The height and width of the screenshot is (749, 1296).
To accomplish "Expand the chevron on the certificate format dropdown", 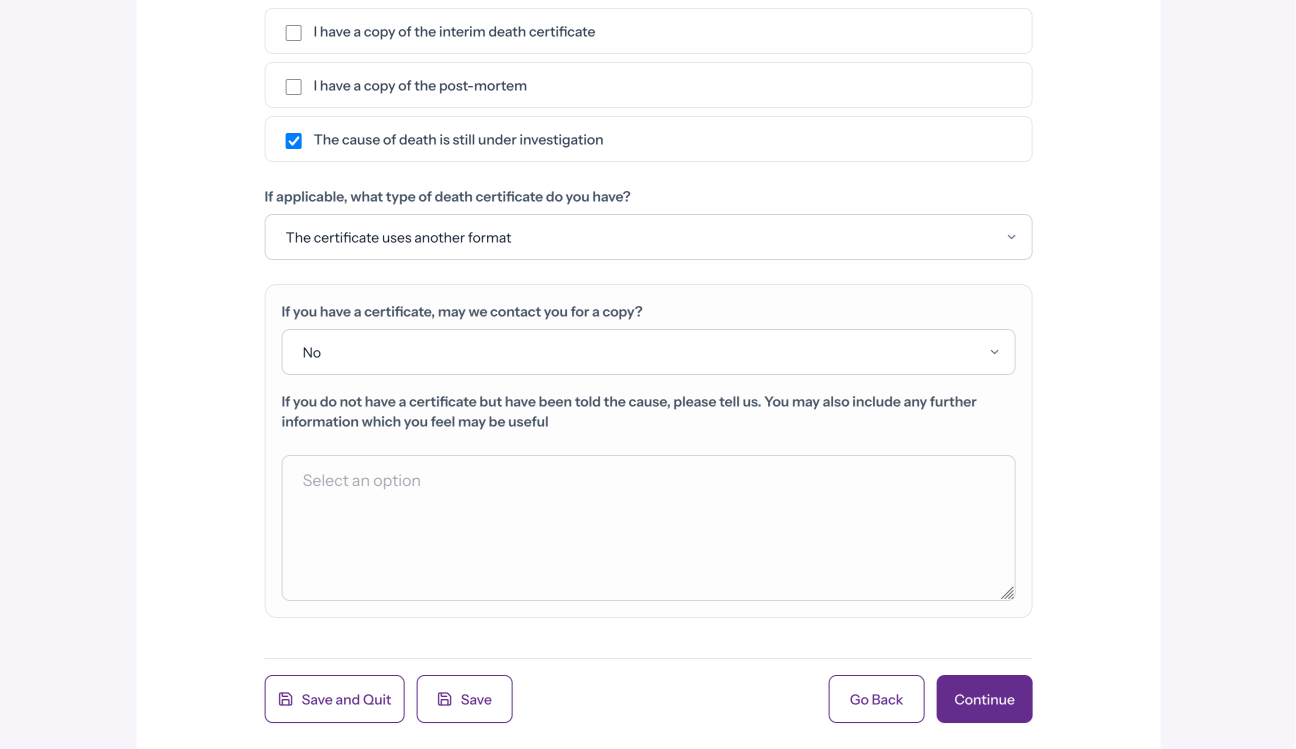I will click(x=1012, y=237).
